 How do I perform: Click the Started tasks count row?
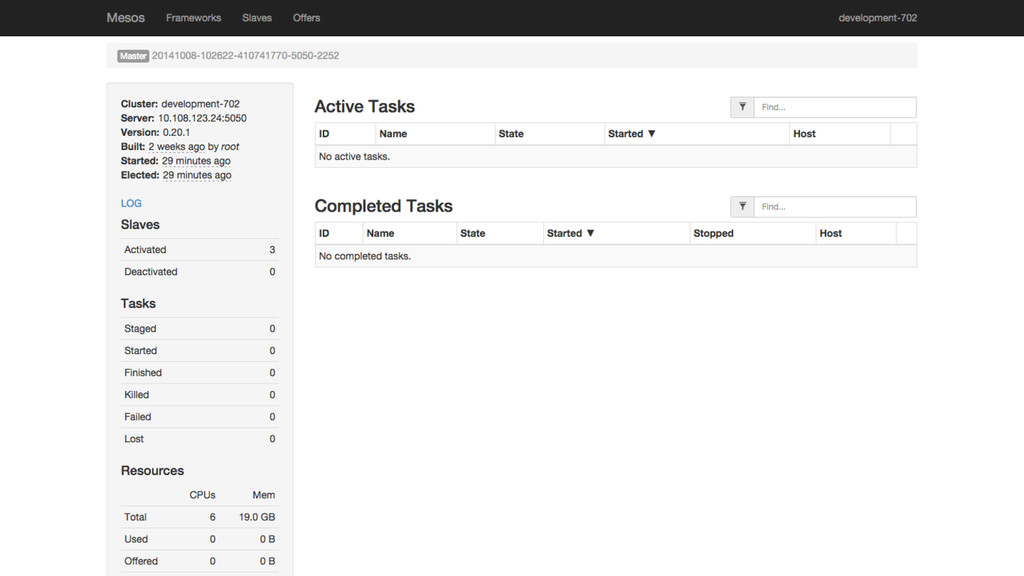tap(199, 351)
